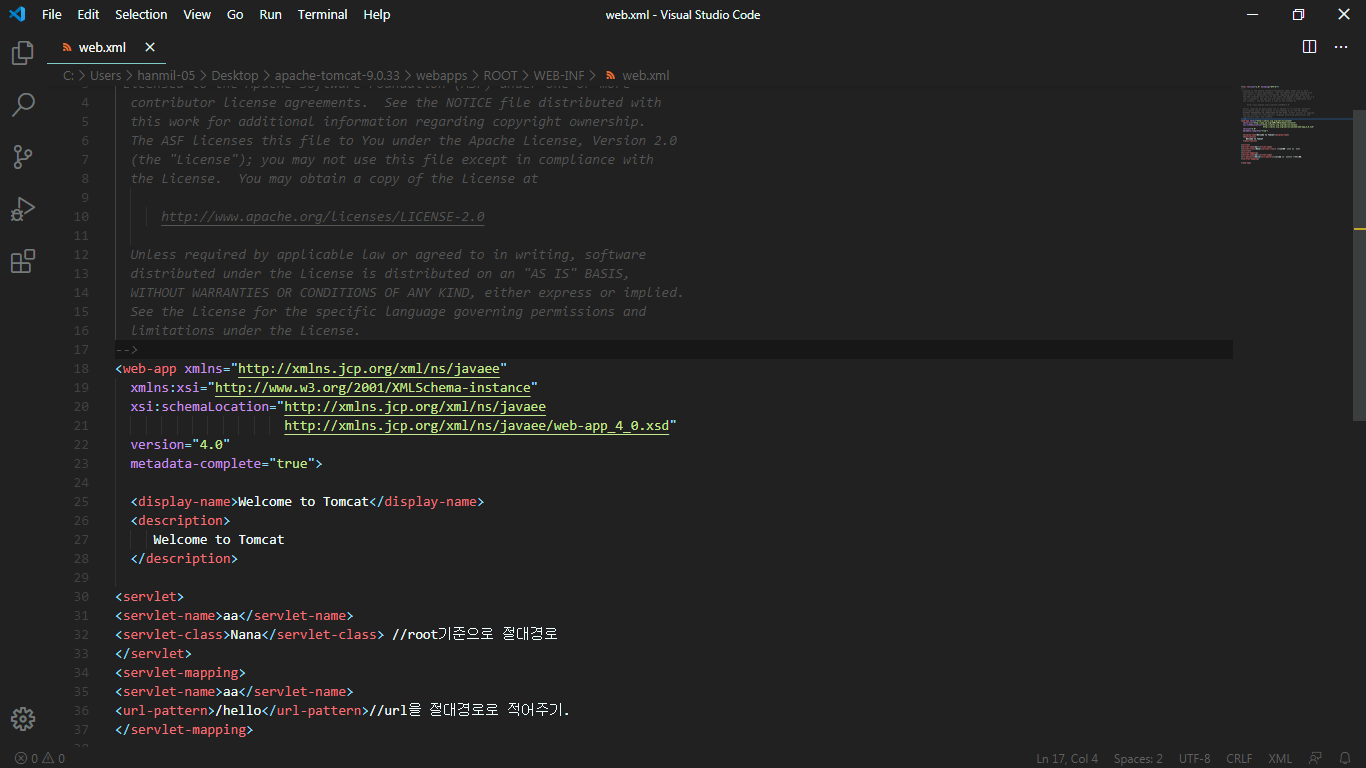This screenshot has width=1366, height=768.
Task: Open notifications bell in the status bar
Action: (x=1345, y=758)
